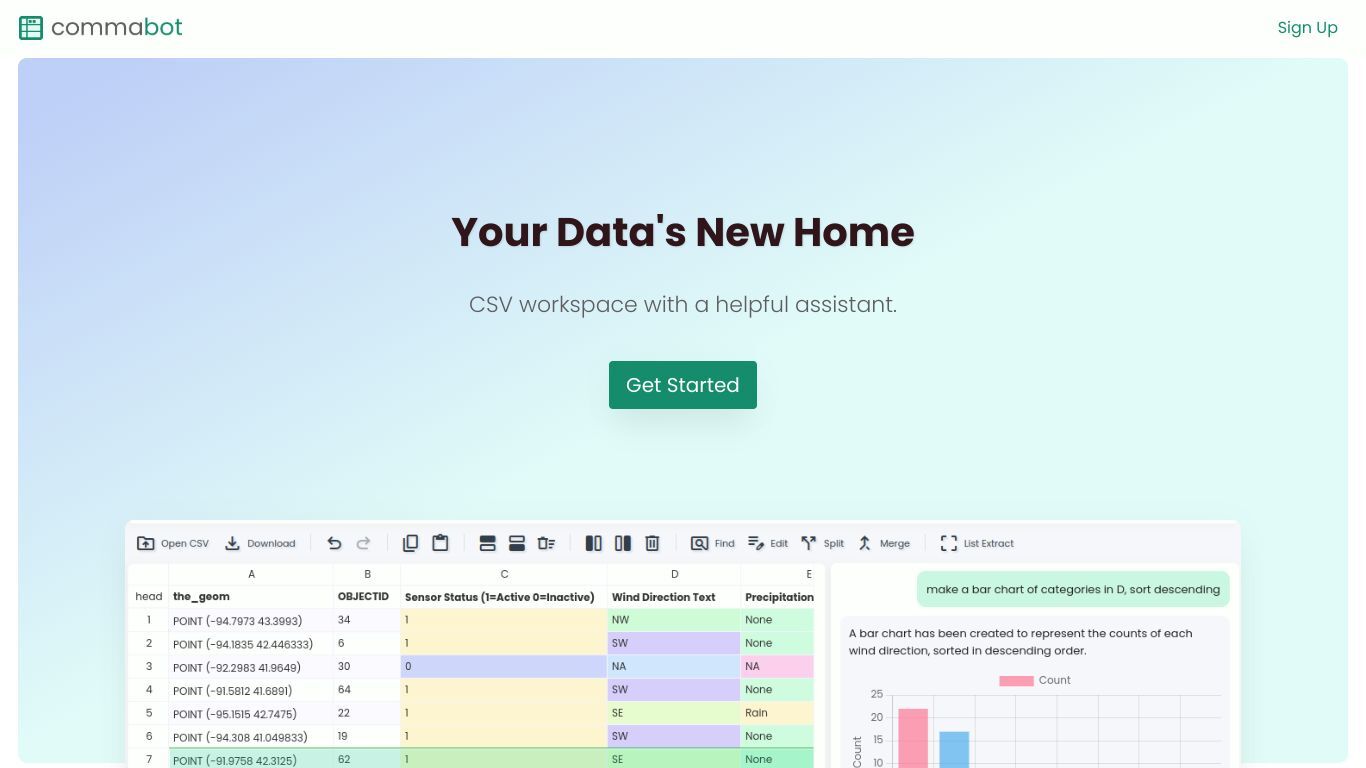Click the assistant's bar chart reply text
1366x768 pixels.
coord(1021,642)
